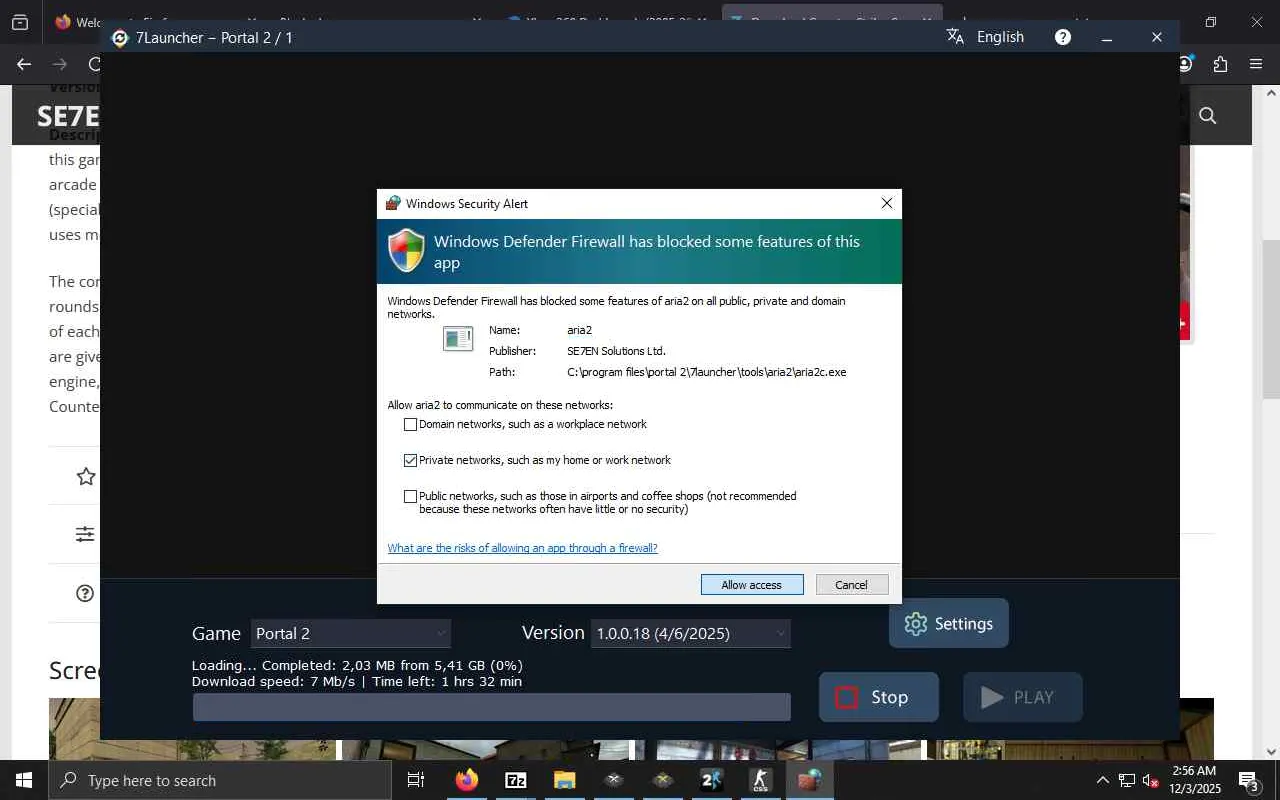This screenshot has height=800, width=1280.
Task: Open the Windows Start menu
Action: coord(24,780)
